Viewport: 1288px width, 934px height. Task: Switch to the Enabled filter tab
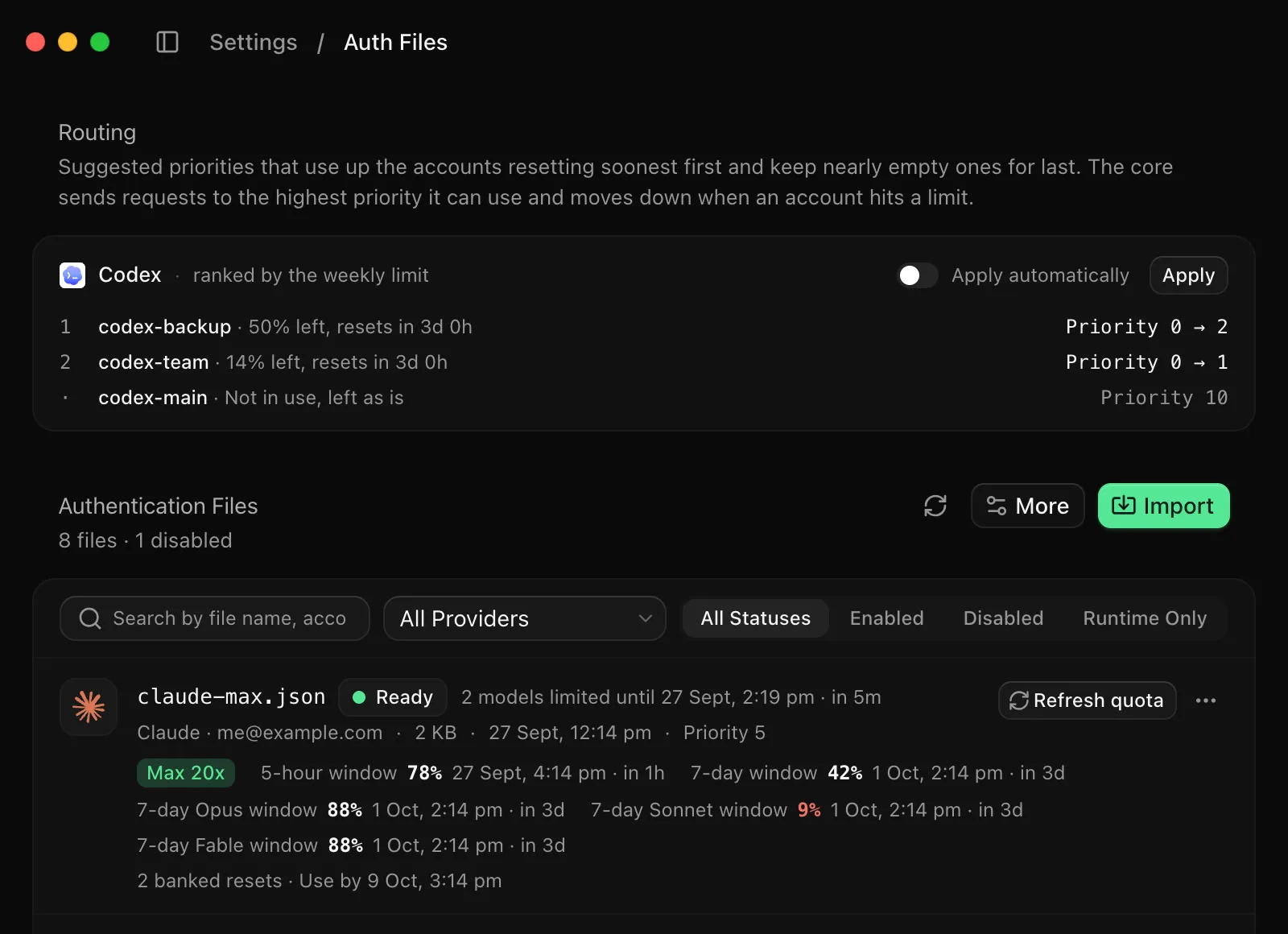tap(886, 618)
